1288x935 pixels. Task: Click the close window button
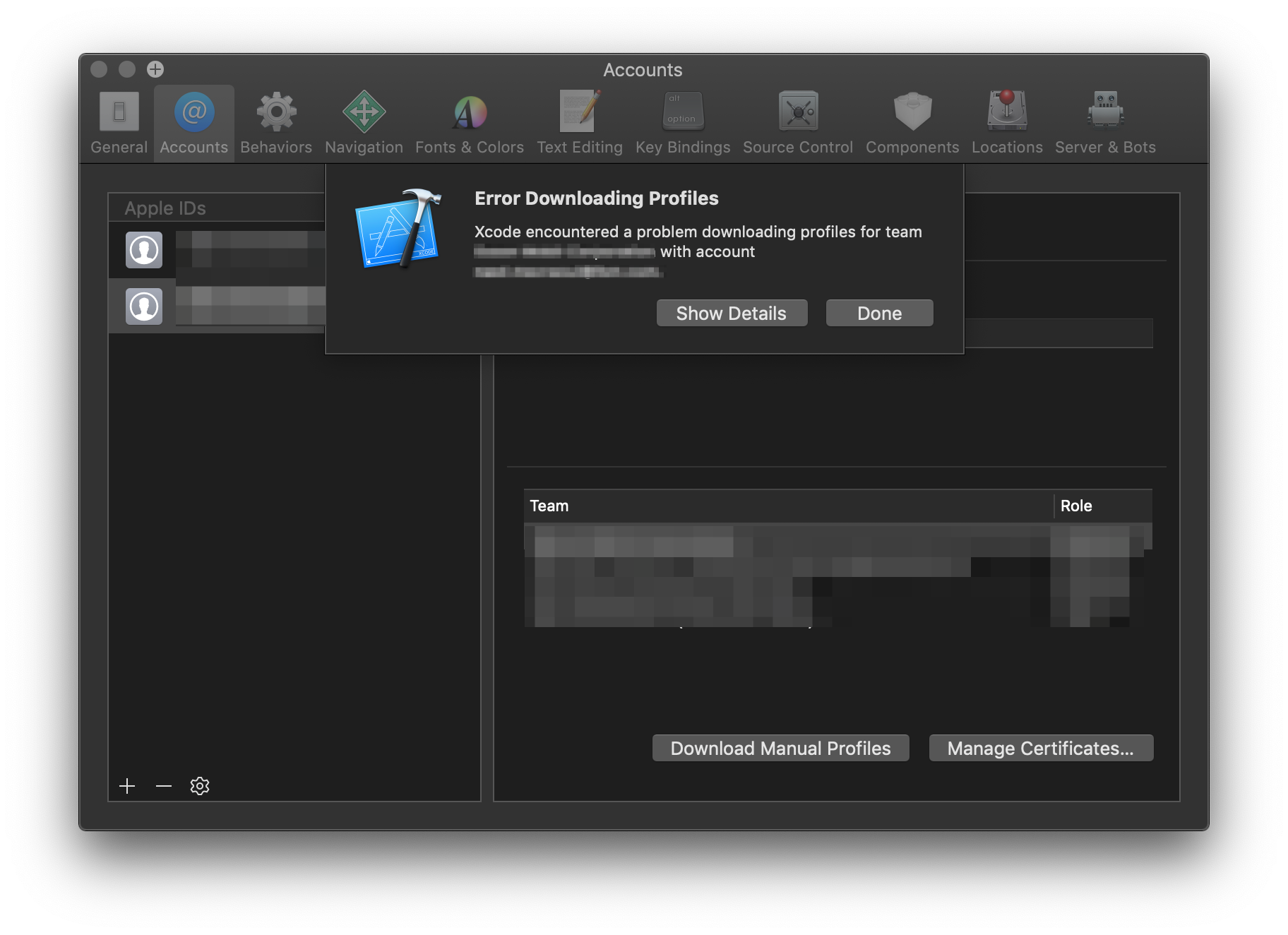click(99, 69)
